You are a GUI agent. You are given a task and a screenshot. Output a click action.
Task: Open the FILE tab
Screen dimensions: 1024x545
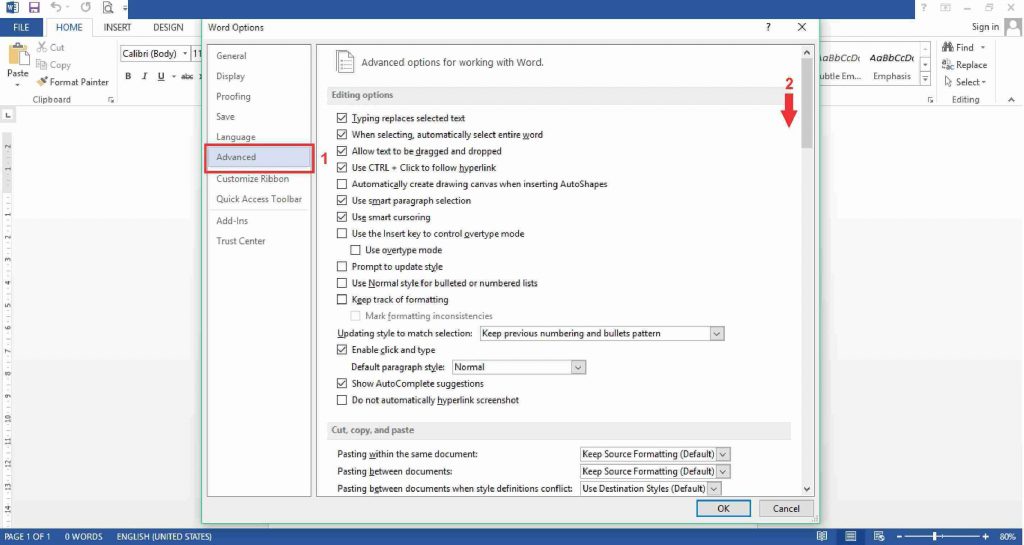point(21,27)
